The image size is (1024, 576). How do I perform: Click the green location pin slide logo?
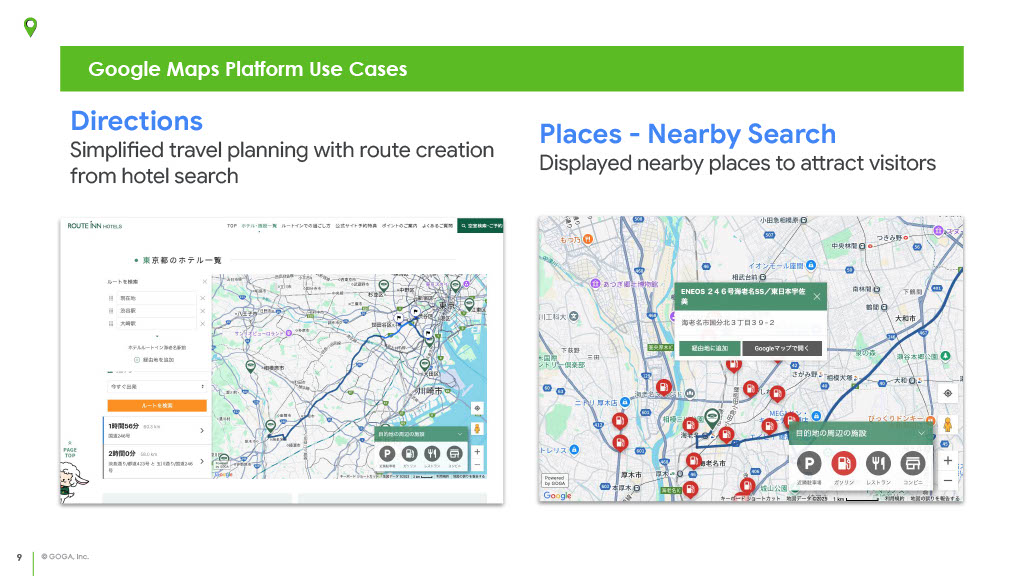coord(30,27)
